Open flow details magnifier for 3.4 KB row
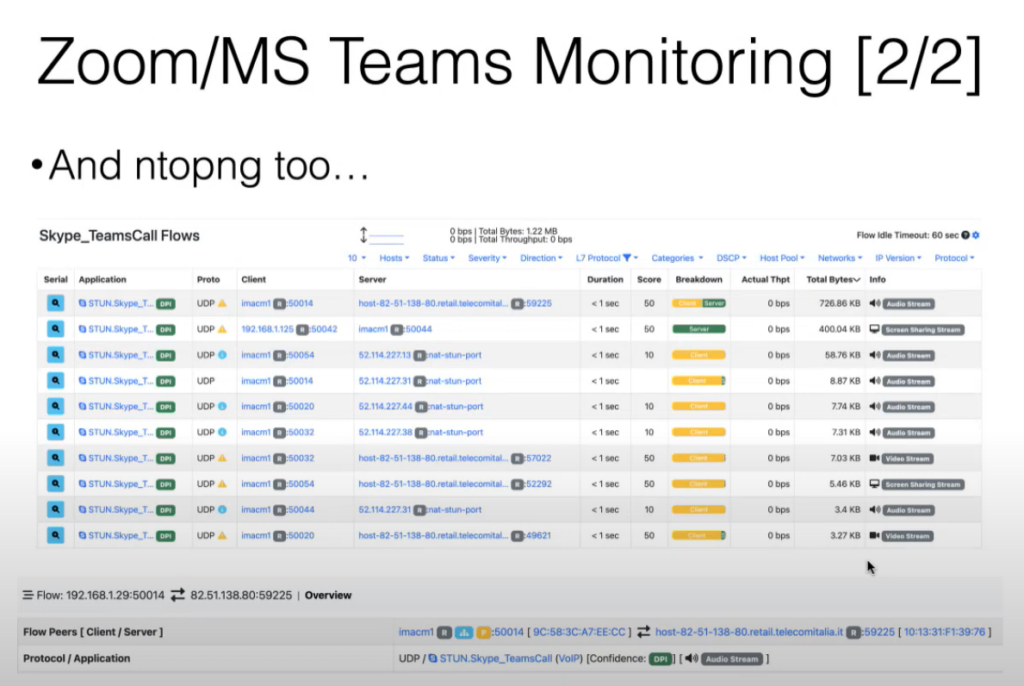 coord(56,510)
